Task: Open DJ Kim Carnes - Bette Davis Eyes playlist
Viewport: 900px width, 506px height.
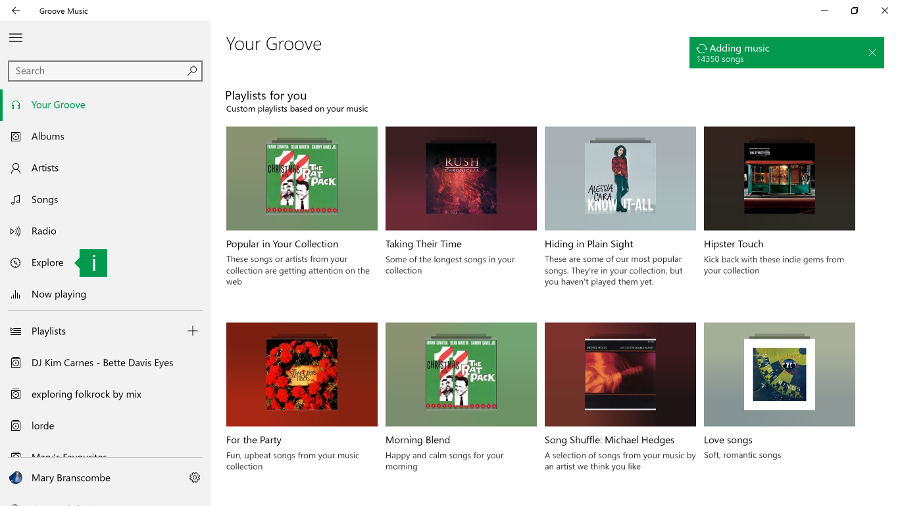Action: 102,363
